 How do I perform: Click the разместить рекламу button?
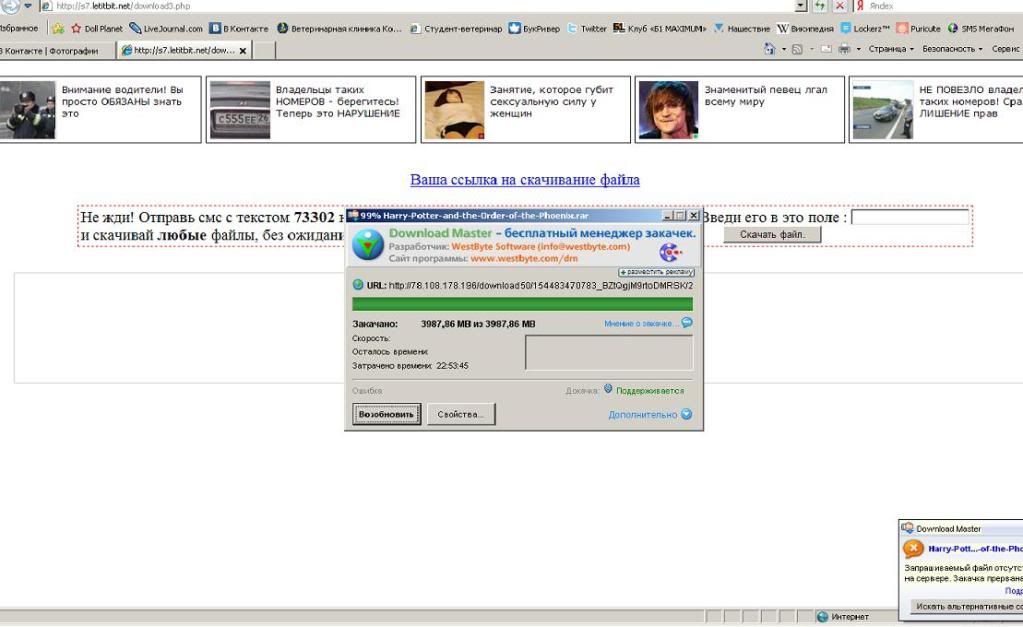click(x=656, y=272)
